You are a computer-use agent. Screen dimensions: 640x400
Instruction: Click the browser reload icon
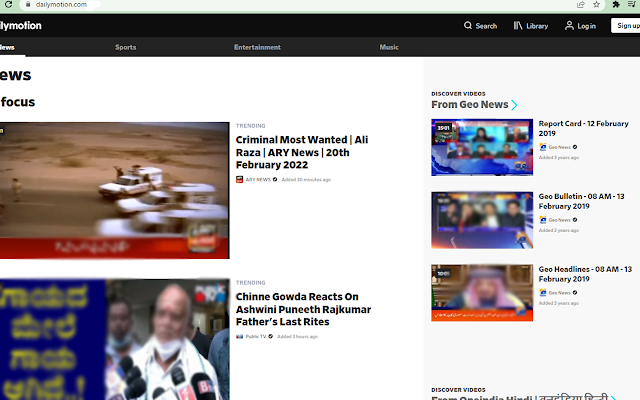coord(9,4)
